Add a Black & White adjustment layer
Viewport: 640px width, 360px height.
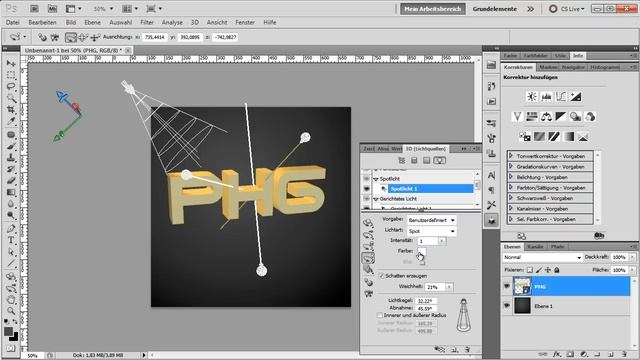click(x=561, y=117)
